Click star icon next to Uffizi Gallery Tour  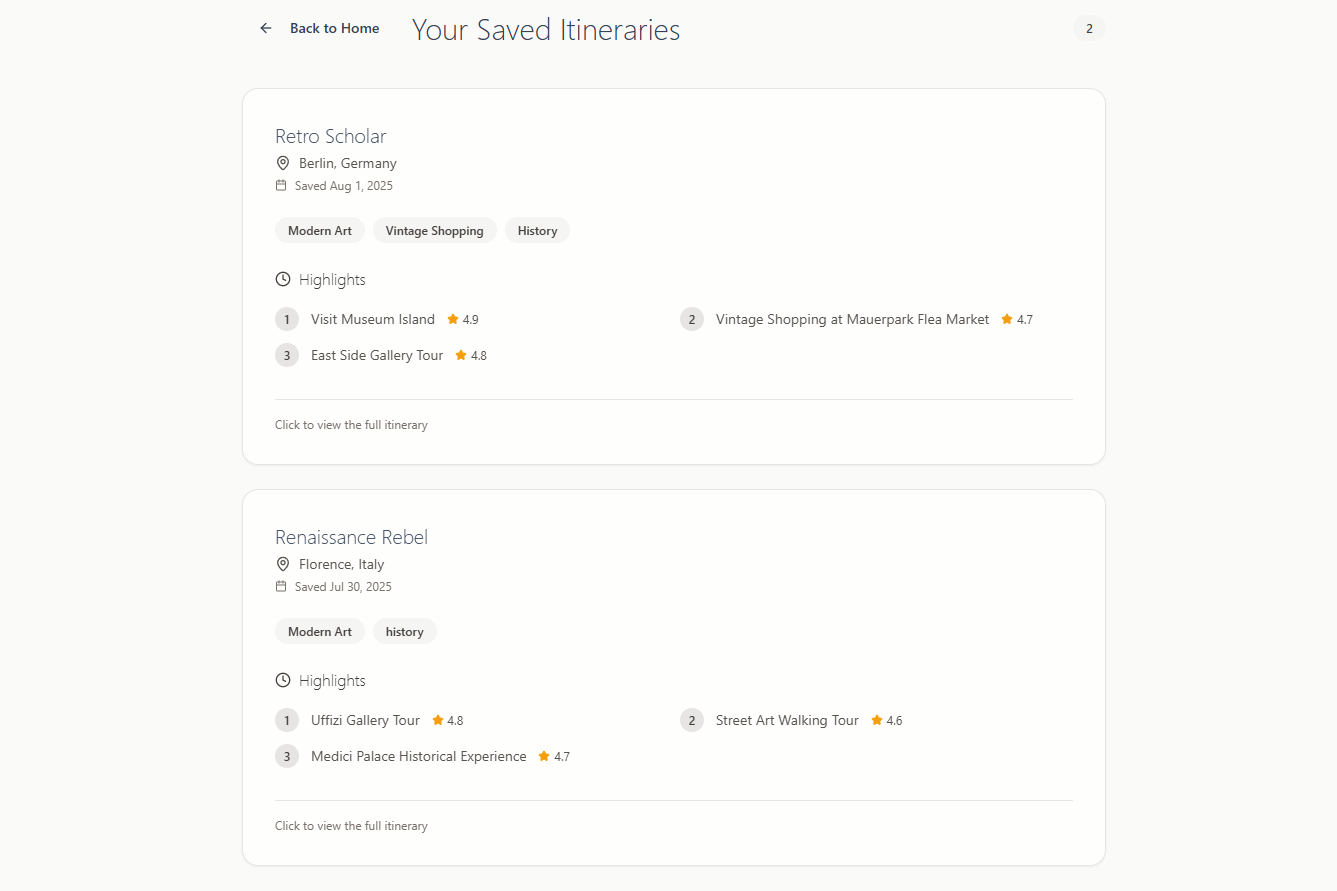(x=438, y=721)
